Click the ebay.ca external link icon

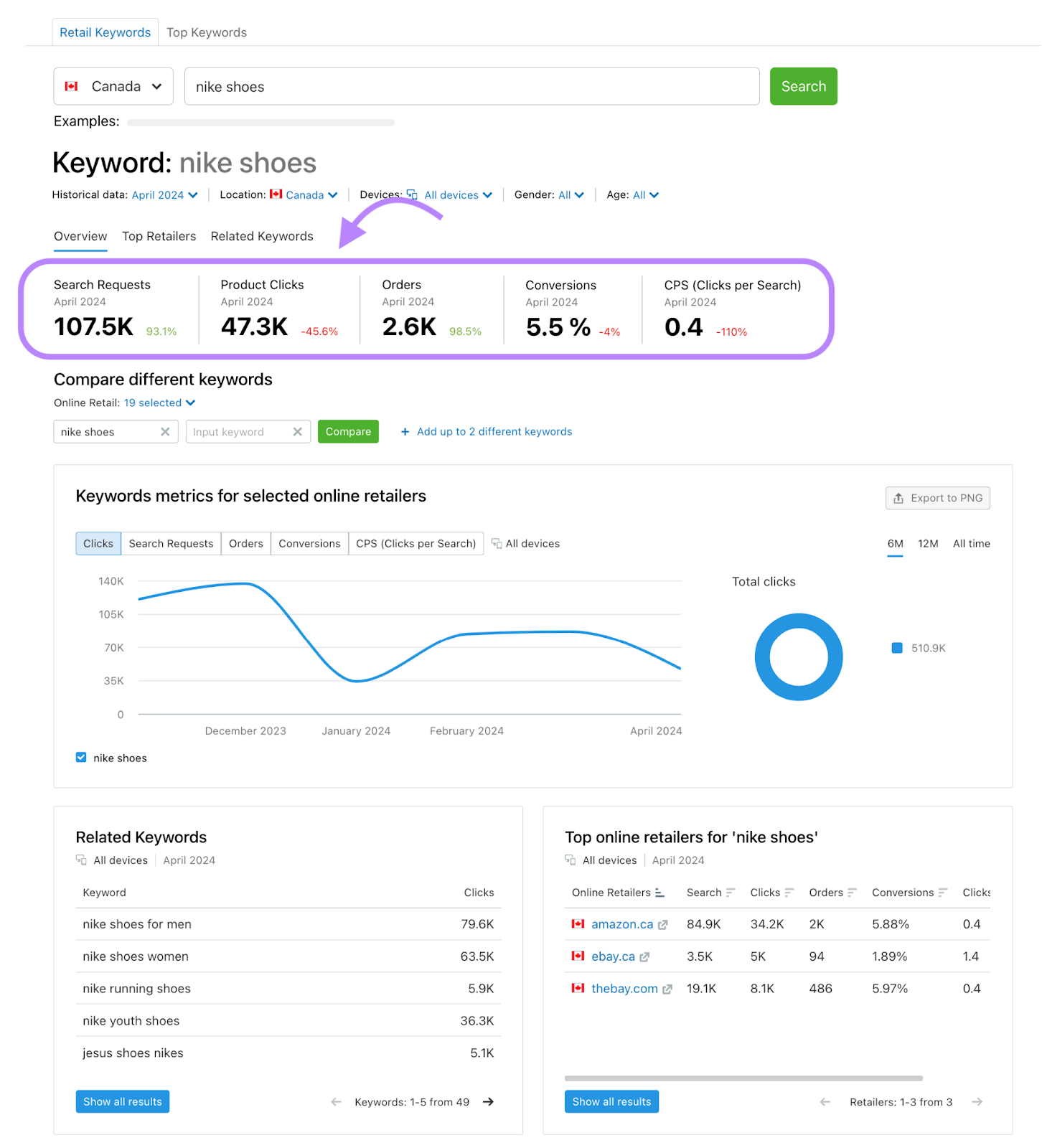click(644, 957)
